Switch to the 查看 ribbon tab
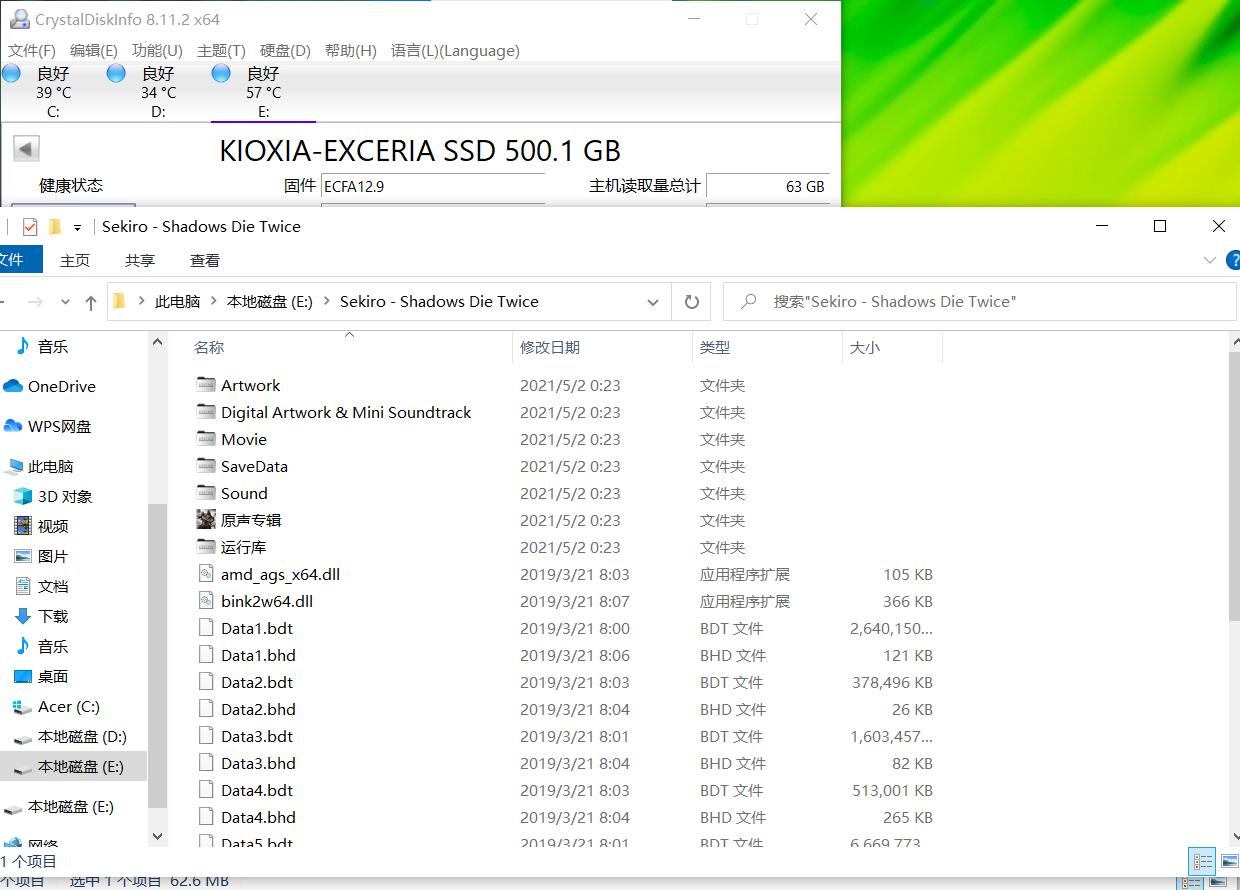Screen dimensions: 1240x890 click(x=205, y=260)
